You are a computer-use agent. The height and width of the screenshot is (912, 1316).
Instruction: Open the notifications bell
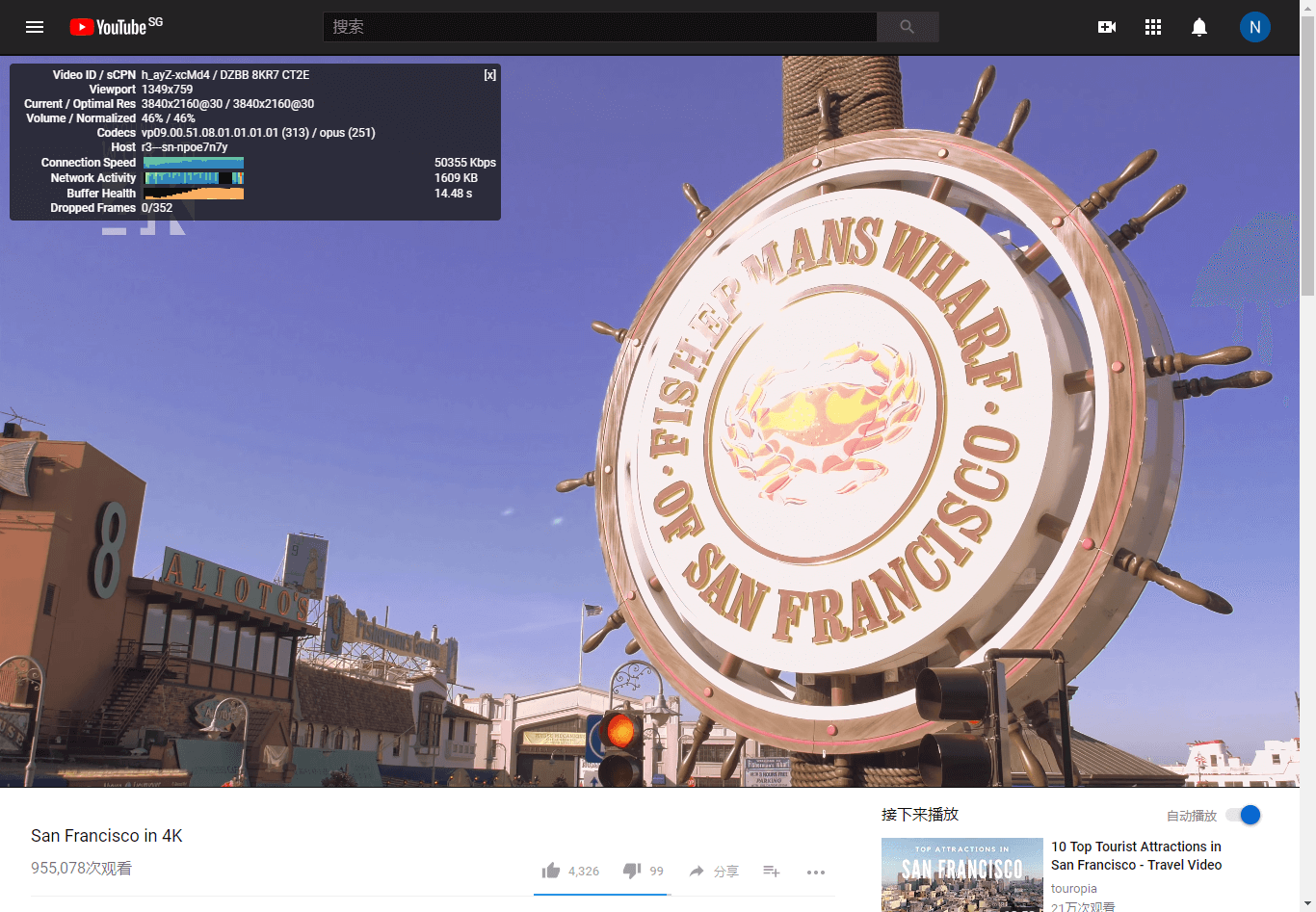coord(1199,27)
